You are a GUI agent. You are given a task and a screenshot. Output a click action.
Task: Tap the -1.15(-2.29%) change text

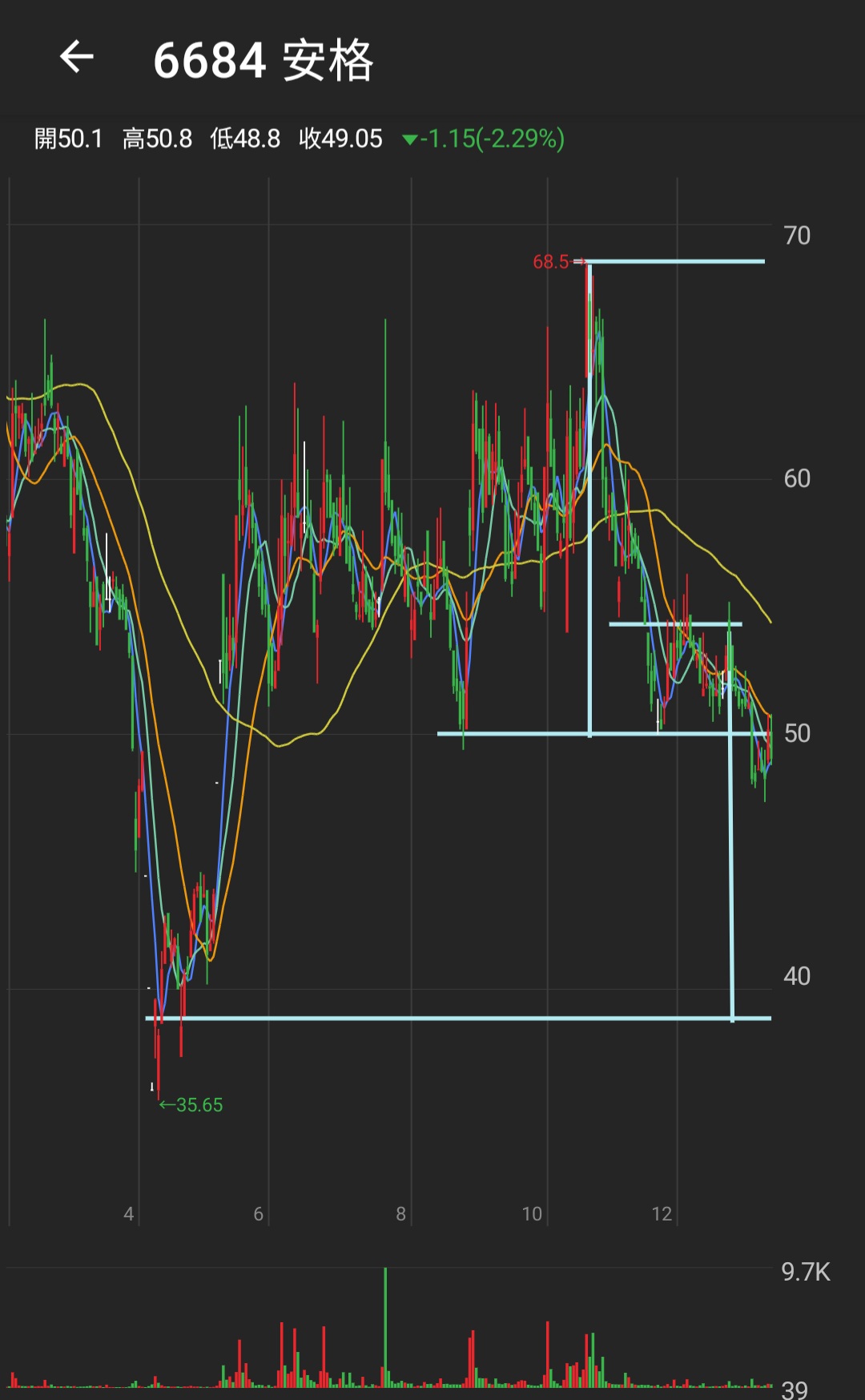(493, 139)
